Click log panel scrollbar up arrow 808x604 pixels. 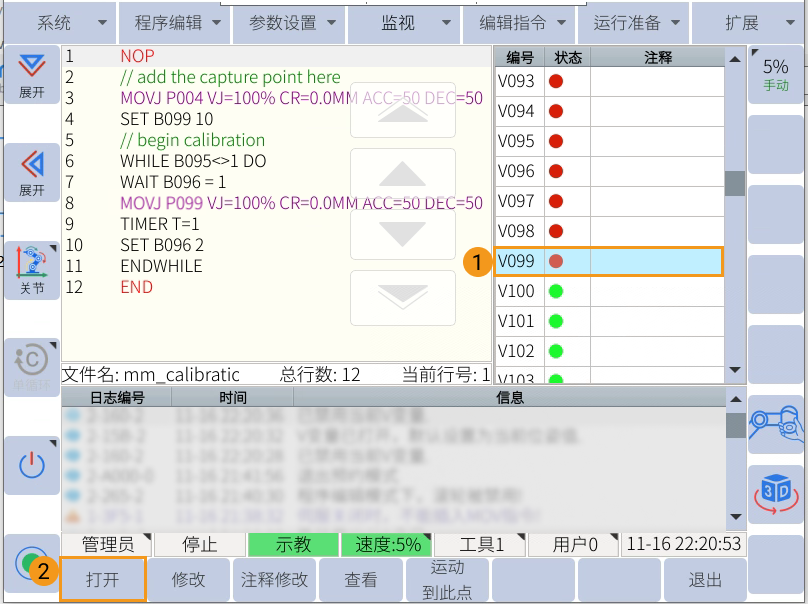736,399
